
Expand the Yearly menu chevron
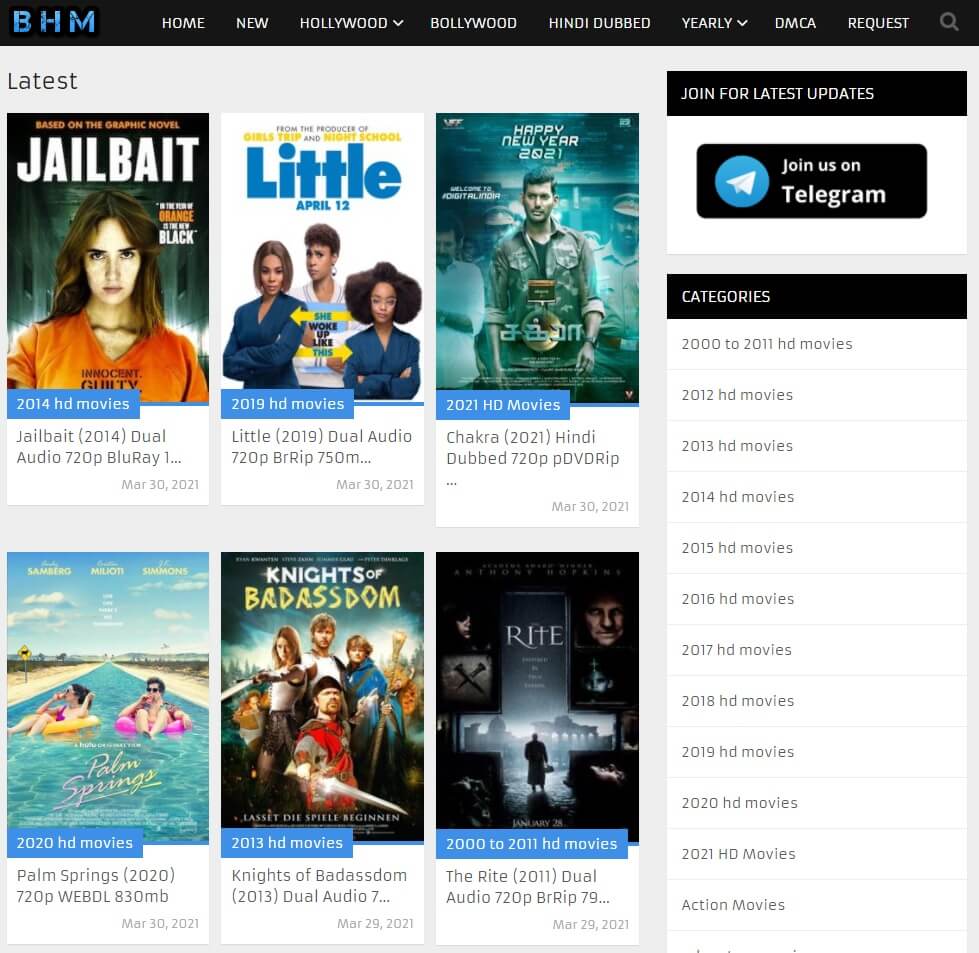[742, 23]
